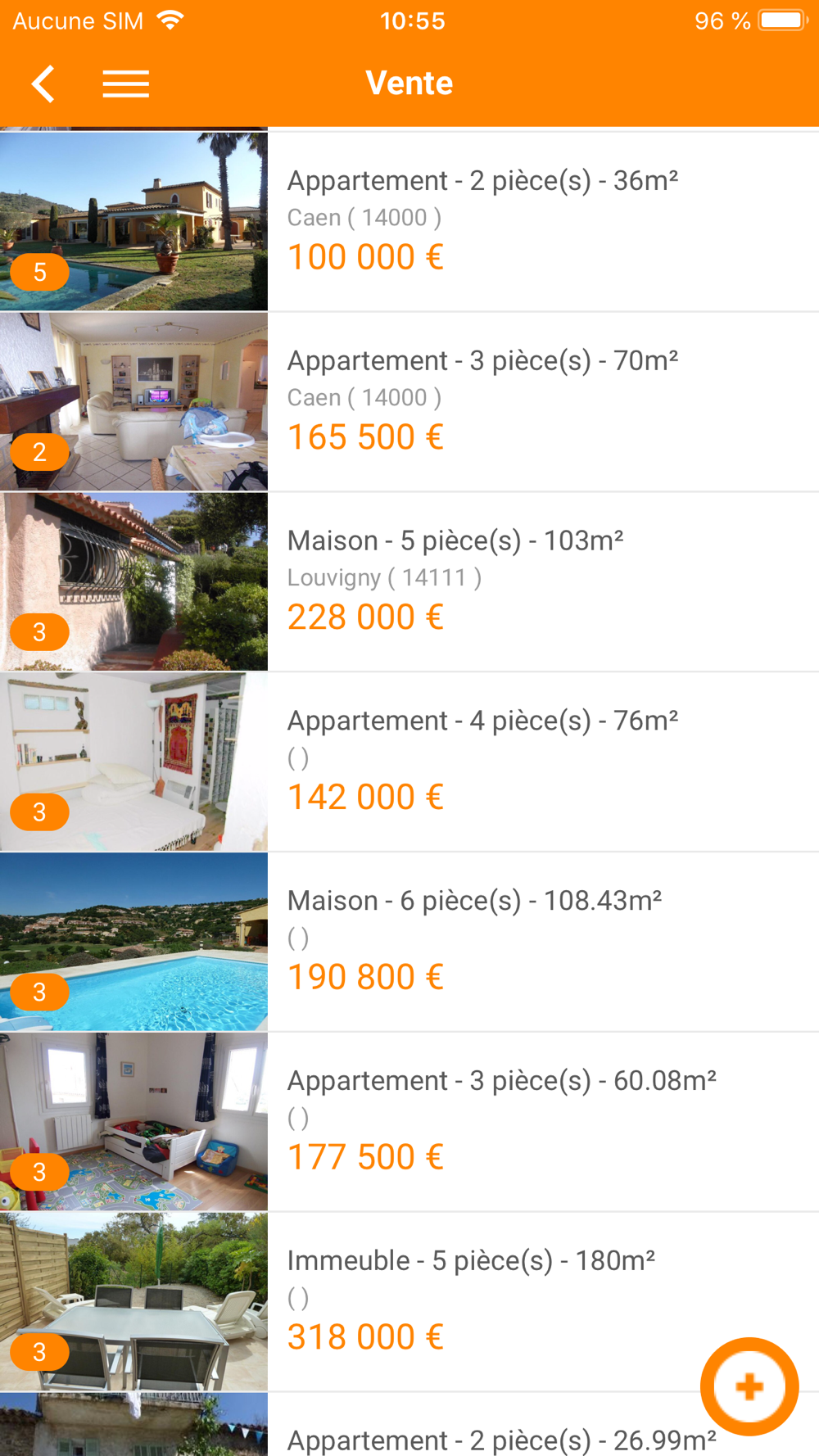This screenshot has height=1456, width=819.
Task: Tap the Wi-Fi status icon
Action: tap(170, 20)
